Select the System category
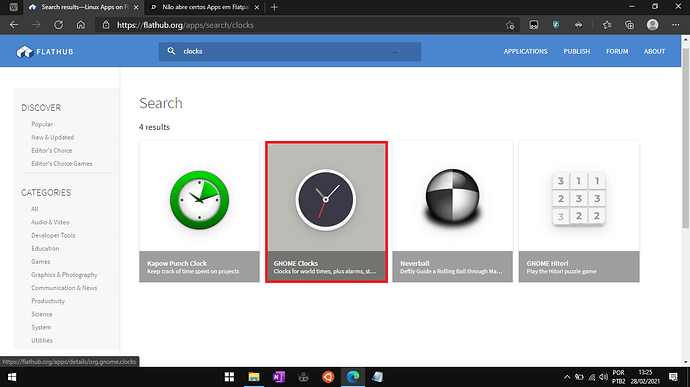Image resolution: width=690 pixels, height=387 pixels. (x=41, y=328)
